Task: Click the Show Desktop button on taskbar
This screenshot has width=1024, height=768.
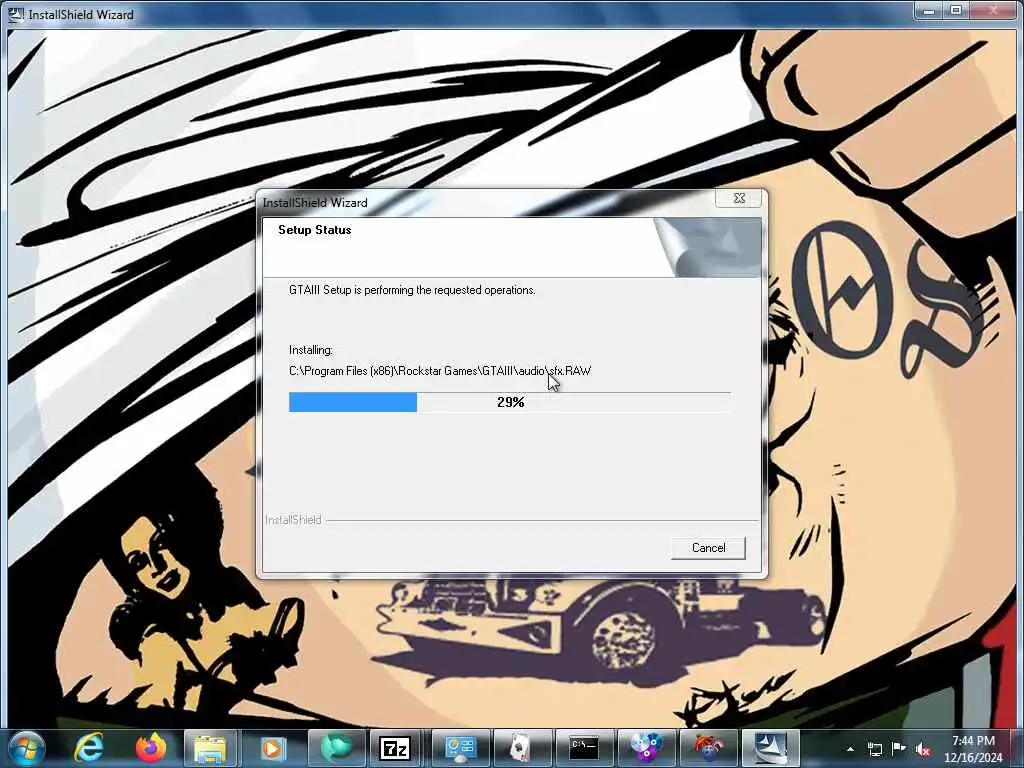Action: coord(1018,749)
